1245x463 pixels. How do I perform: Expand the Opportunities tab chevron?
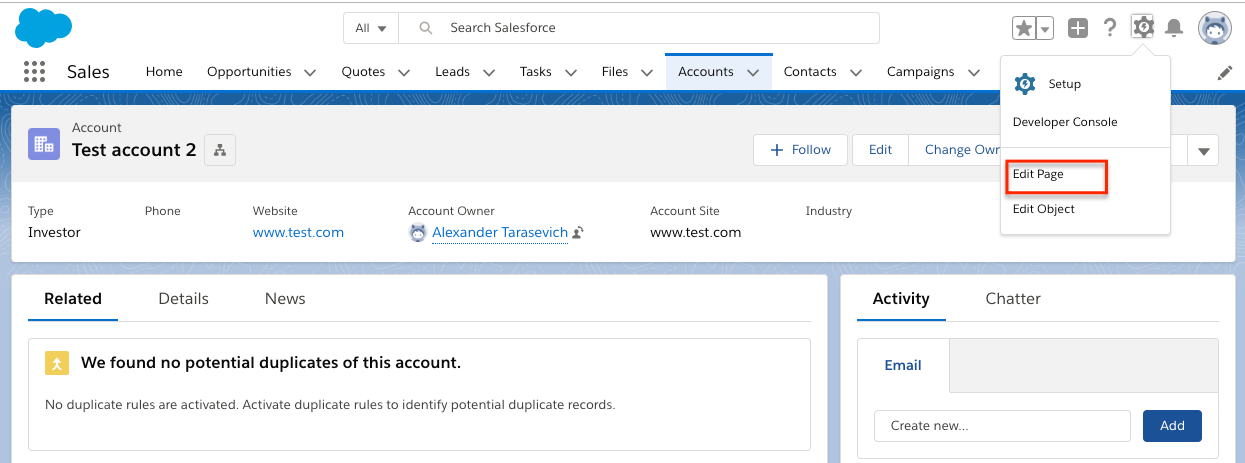[309, 73]
